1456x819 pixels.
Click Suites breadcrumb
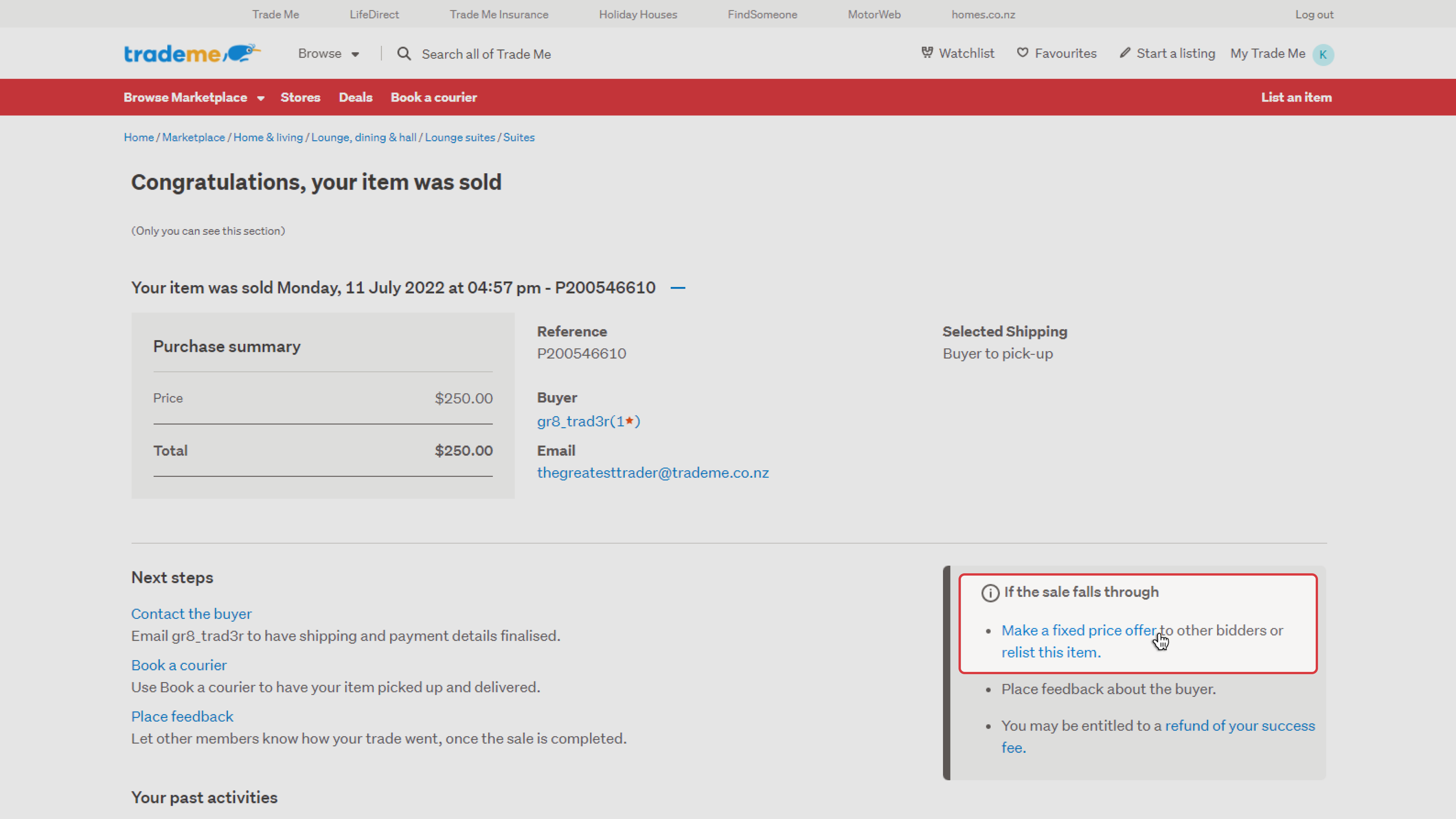[x=519, y=137]
